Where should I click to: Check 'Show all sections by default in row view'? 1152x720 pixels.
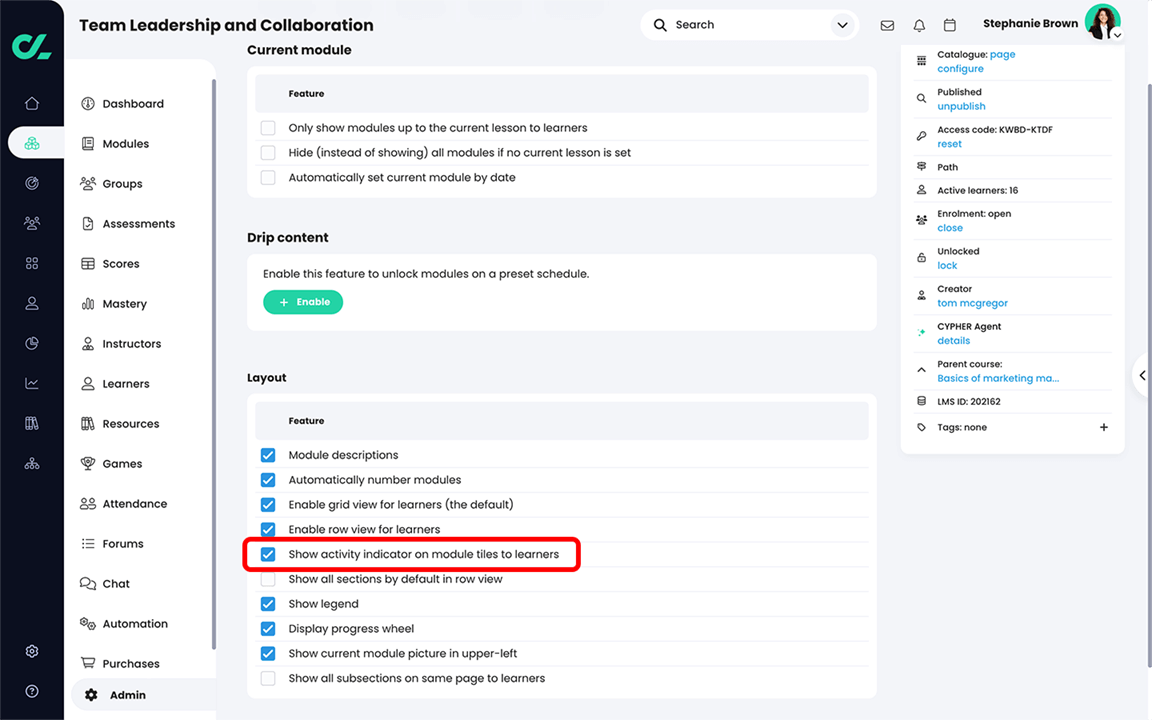268,580
